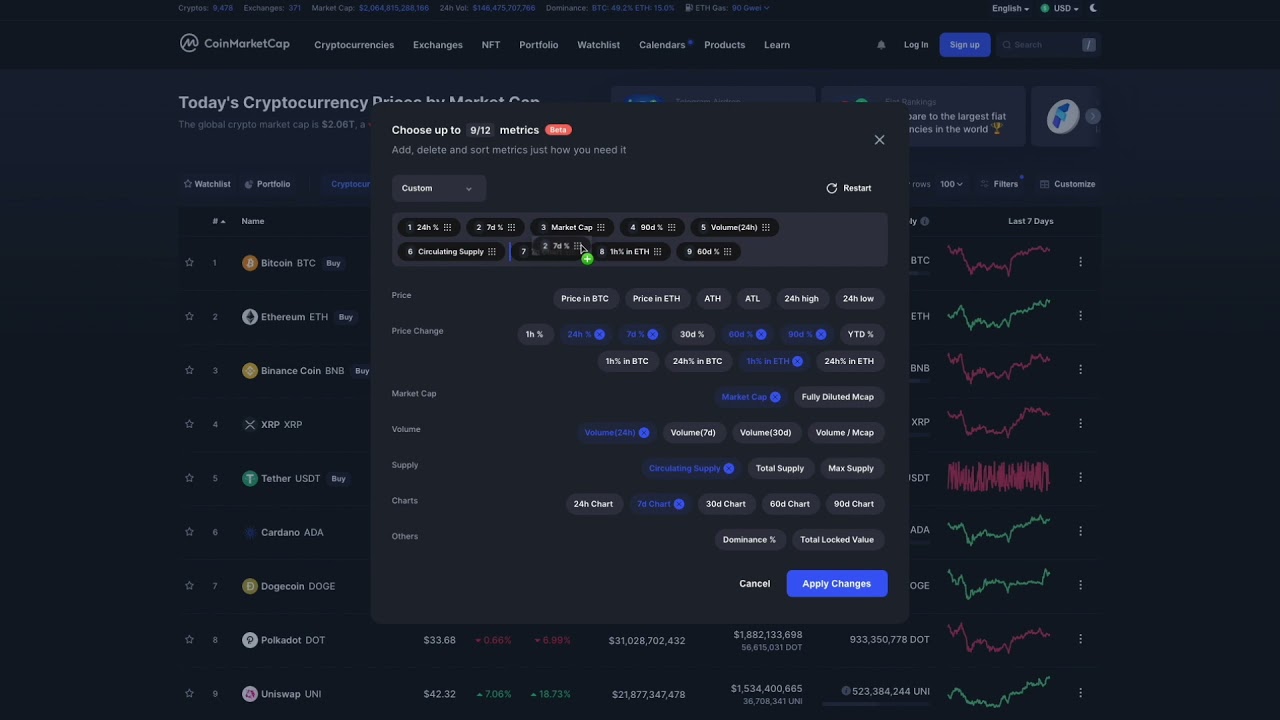Click the Restart button
Viewport: 1280px width, 720px height.
[x=848, y=188]
